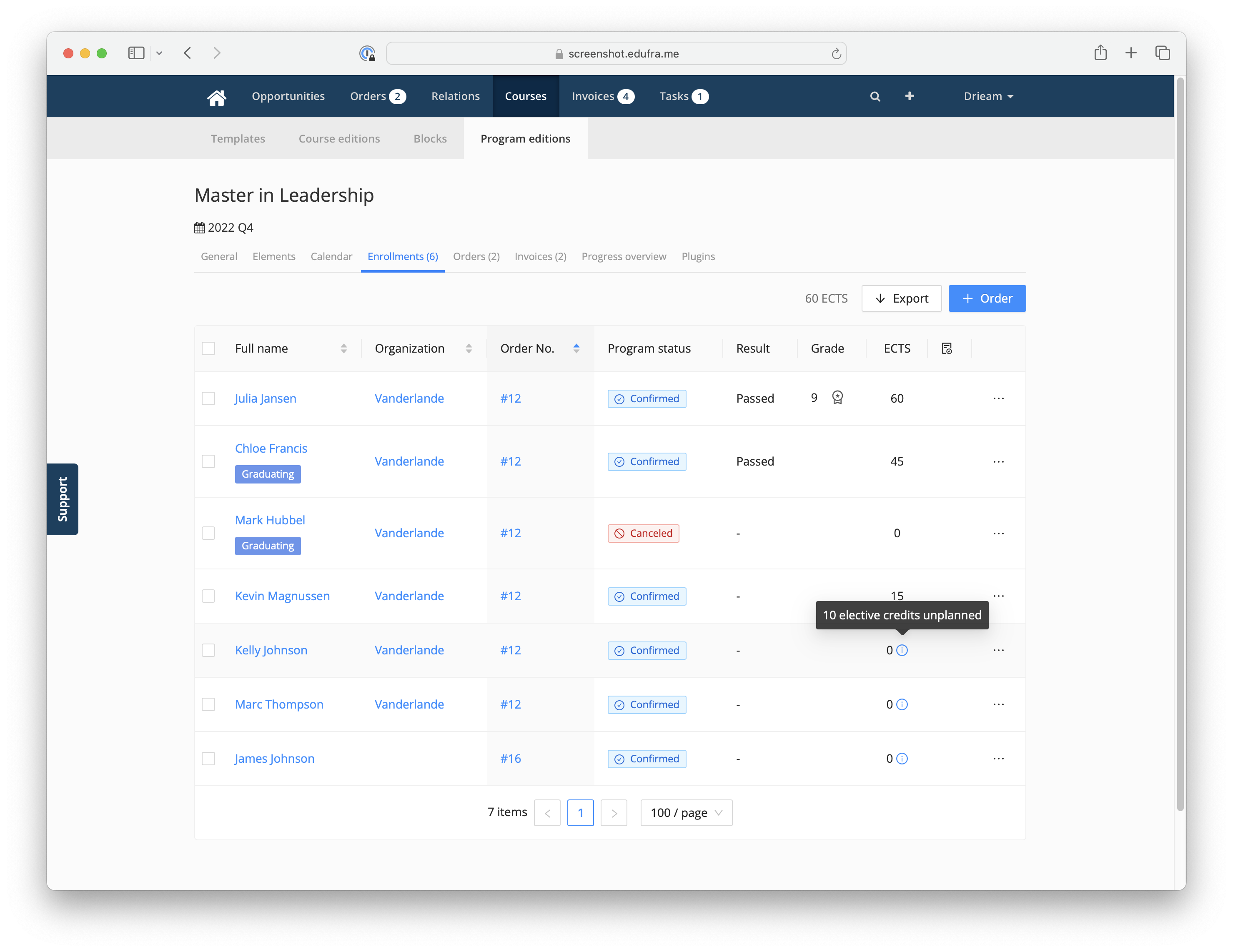Viewport: 1233px width, 952px height.
Task: Toggle the select-all checkbox in table header
Action: tap(208, 348)
